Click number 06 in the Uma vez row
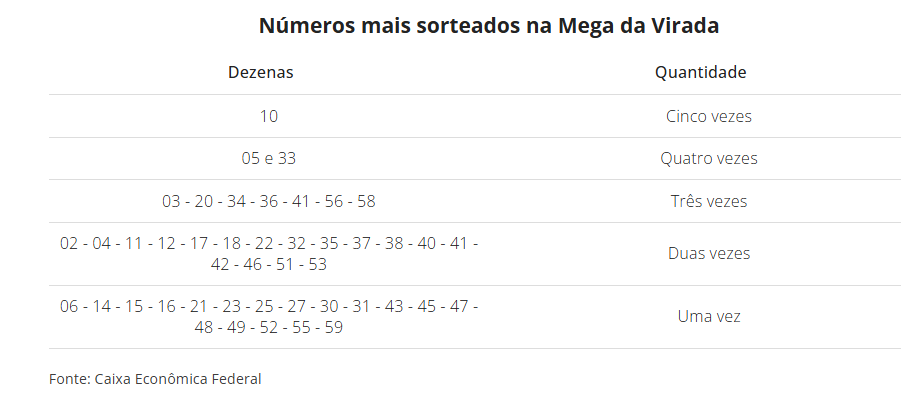Screen dimensions: 901x405 [70, 307]
